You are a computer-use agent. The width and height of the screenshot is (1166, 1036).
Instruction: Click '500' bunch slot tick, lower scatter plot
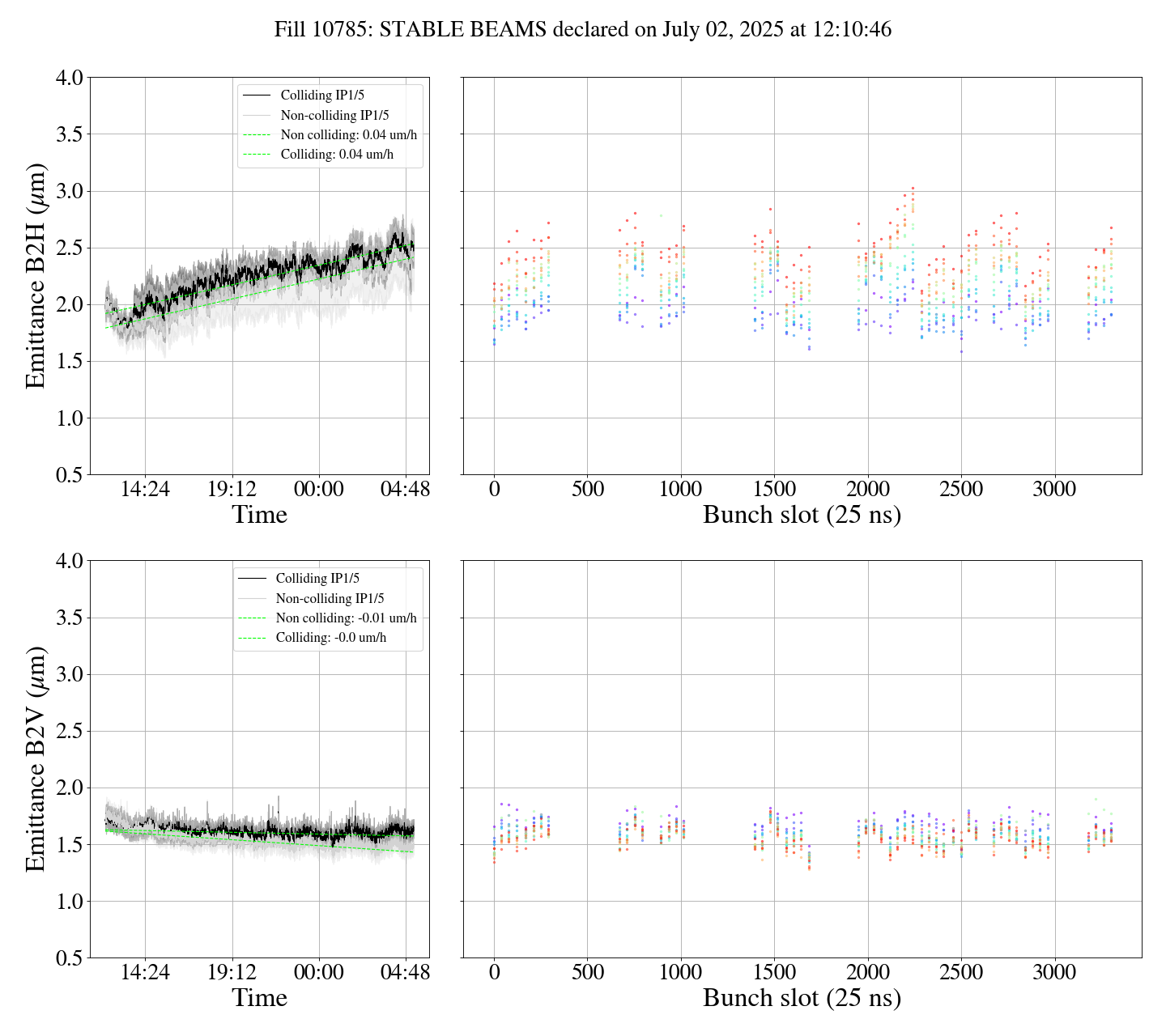(588, 973)
